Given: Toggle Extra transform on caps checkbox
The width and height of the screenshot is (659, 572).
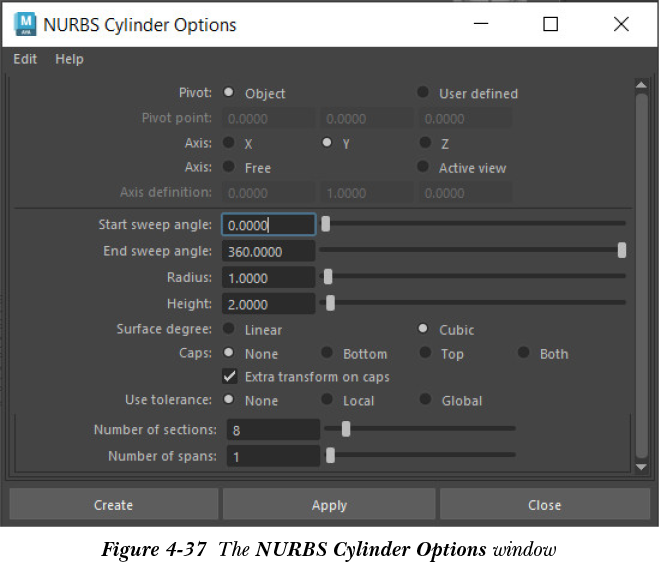Looking at the screenshot, I should click(x=229, y=377).
